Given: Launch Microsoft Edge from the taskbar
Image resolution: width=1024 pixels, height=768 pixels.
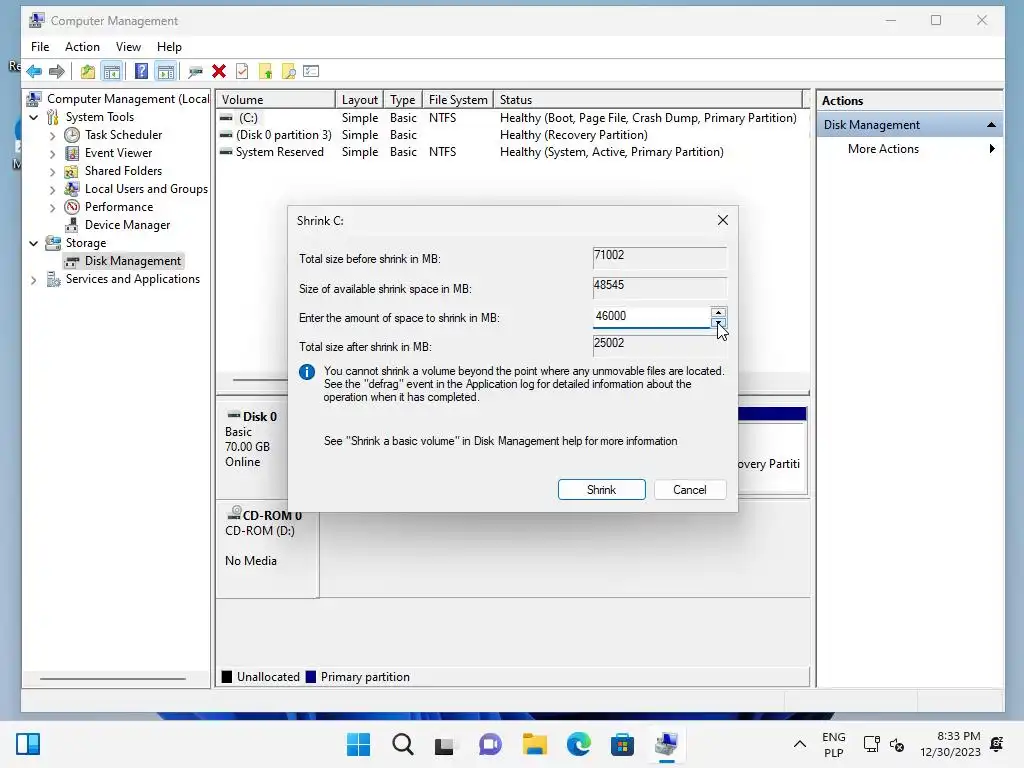Looking at the screenshot, I should point(578,744).
